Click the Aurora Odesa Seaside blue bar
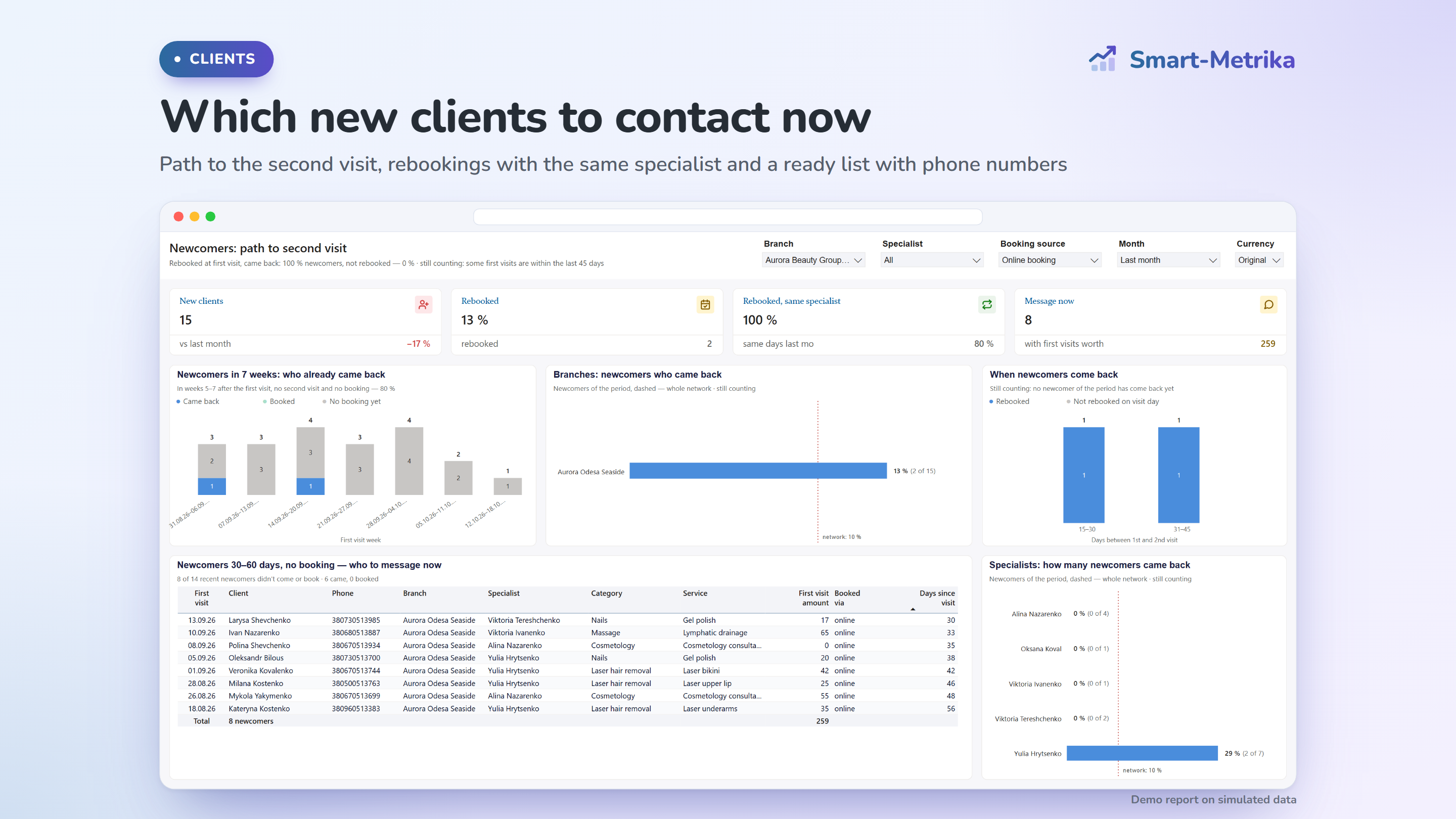 tap(758, 471)
